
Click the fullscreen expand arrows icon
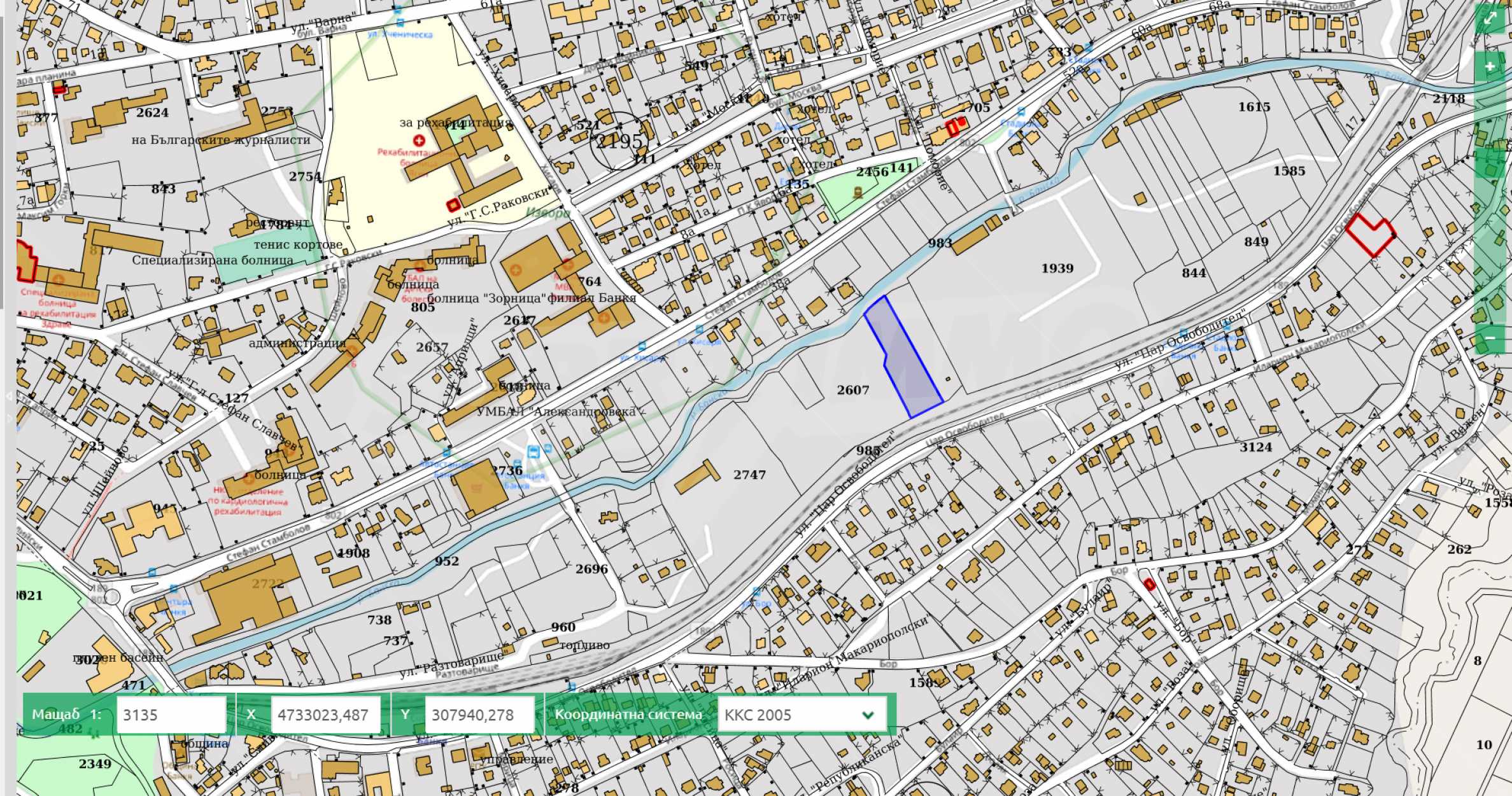(x=1490, y=19)
